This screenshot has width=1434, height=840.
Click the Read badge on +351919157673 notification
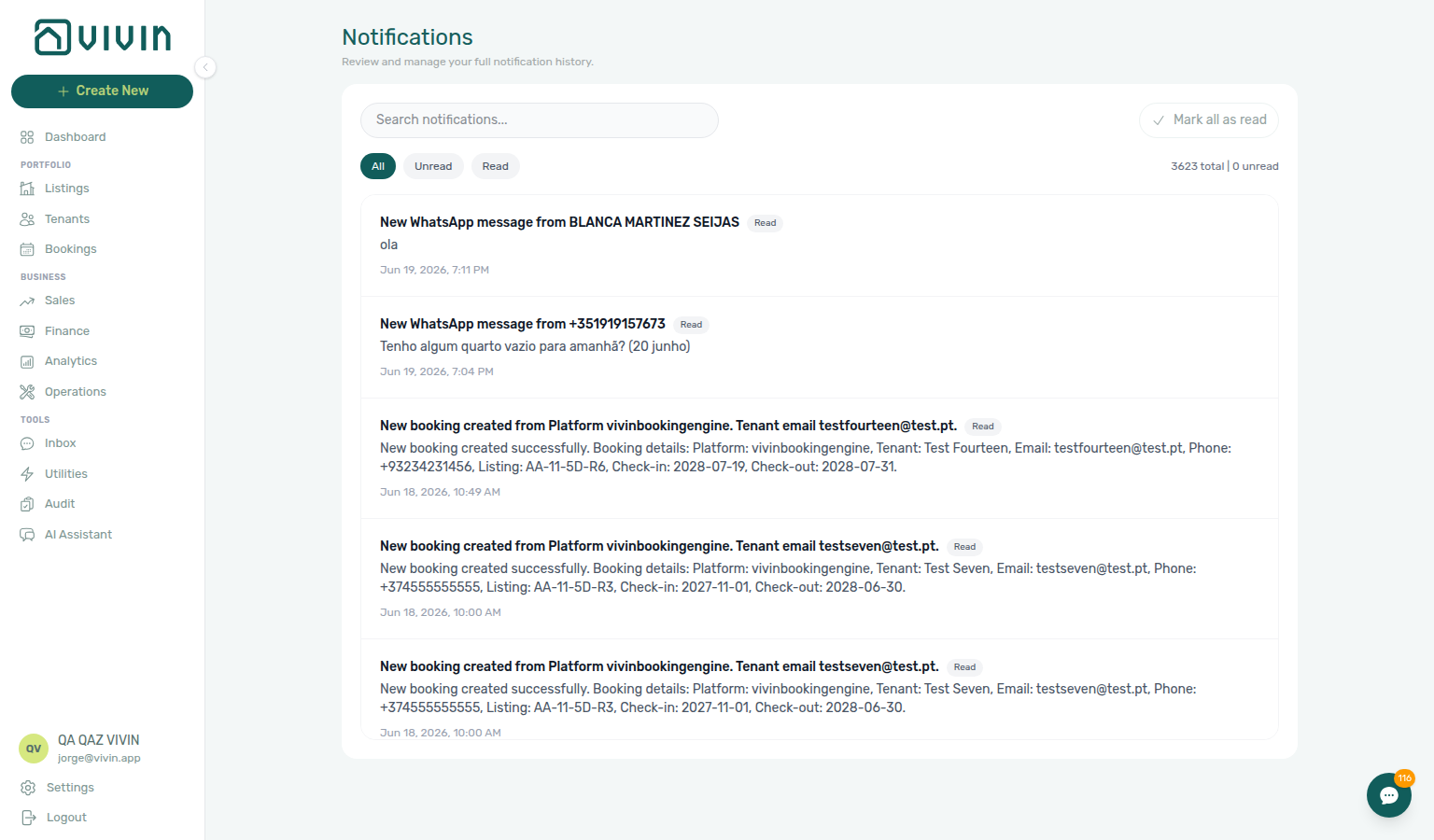tap(692, 325)
